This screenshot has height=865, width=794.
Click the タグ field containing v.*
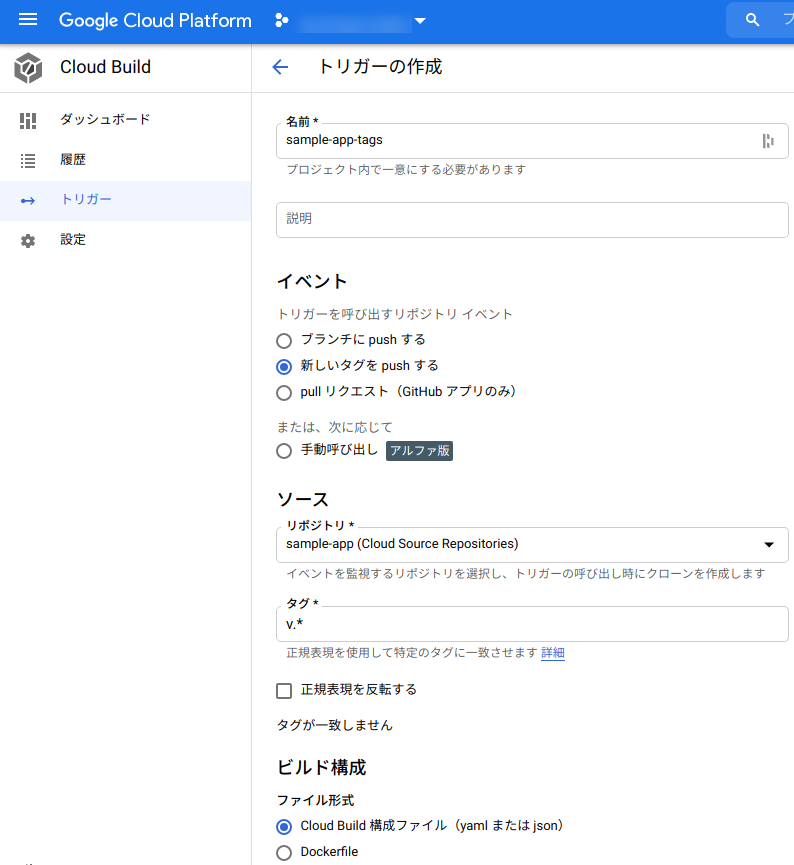(532, 624)
